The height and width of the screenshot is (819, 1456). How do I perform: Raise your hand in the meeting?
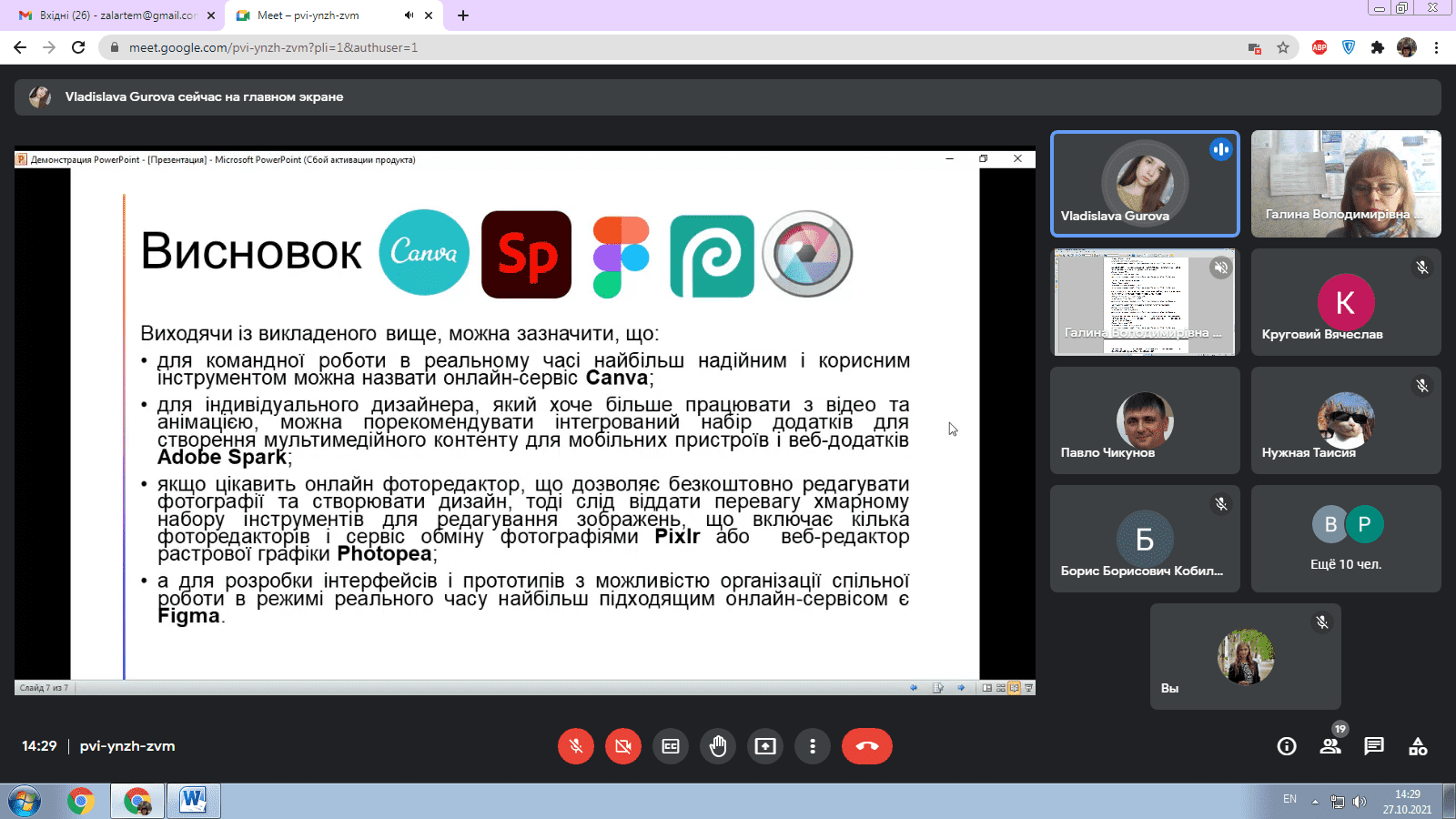[718, 746]
